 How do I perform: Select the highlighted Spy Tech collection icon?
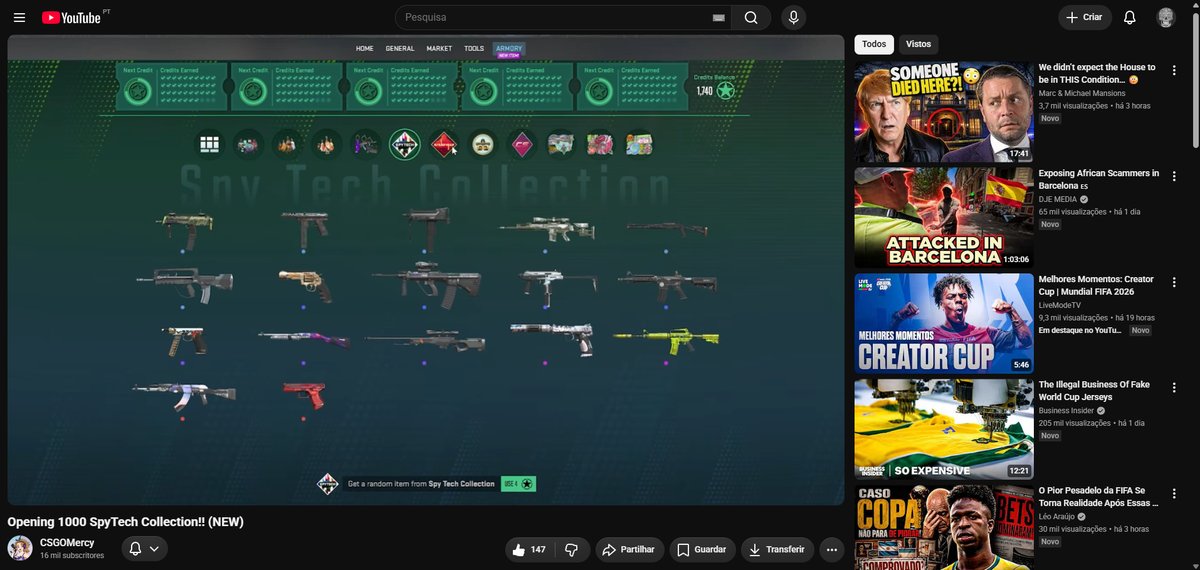click(x=404, y=145)
